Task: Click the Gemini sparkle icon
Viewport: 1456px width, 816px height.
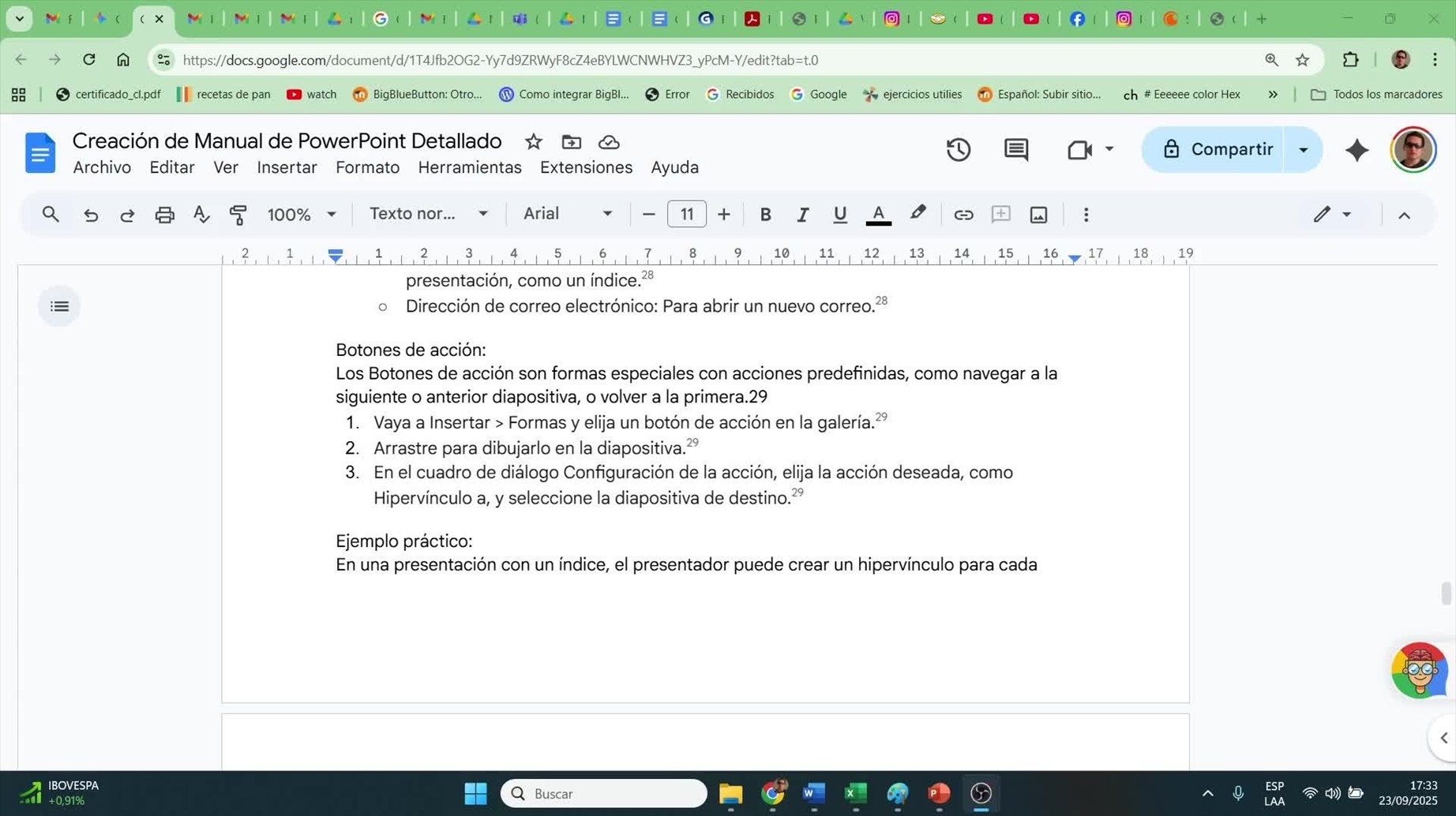Action: point(1357,150)
